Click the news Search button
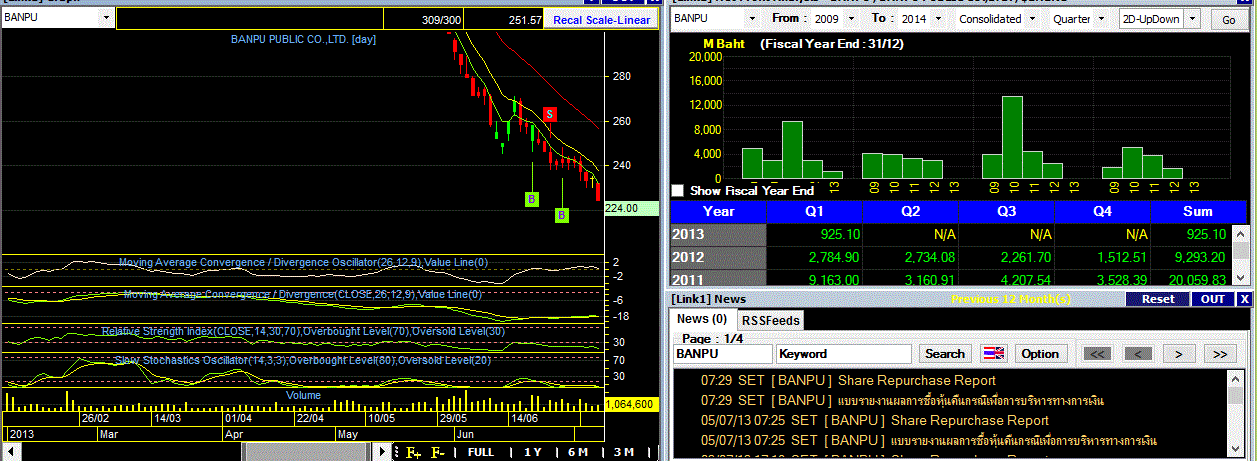The width and height of the screenshot is (1257, 461). 945,354
